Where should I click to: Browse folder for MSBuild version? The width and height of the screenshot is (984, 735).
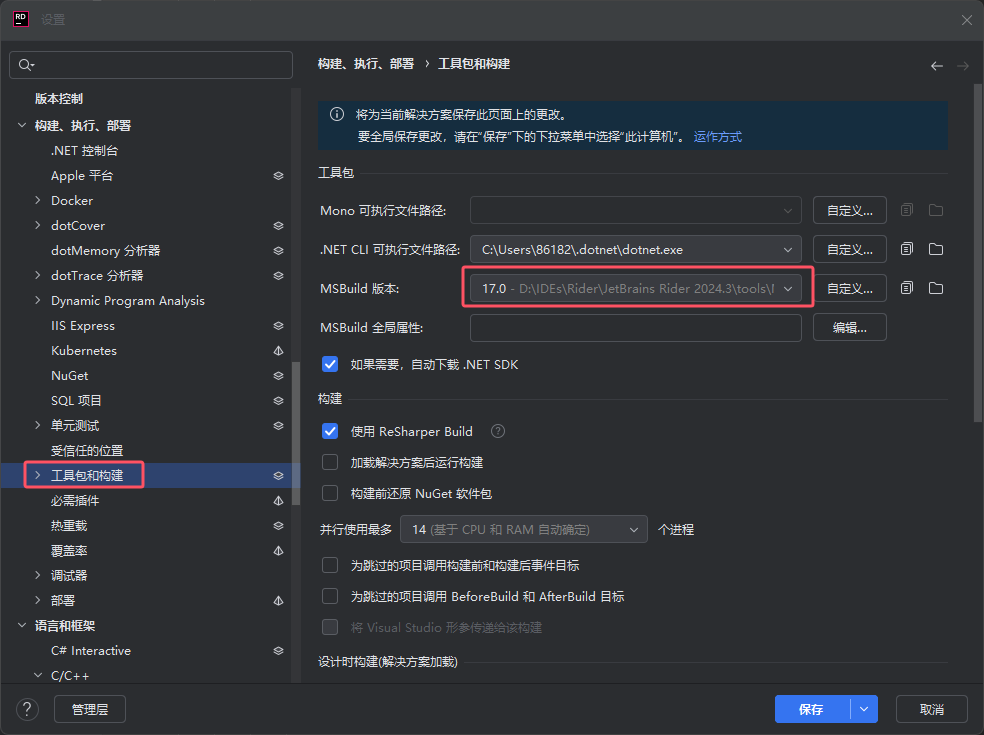point(936,288)
